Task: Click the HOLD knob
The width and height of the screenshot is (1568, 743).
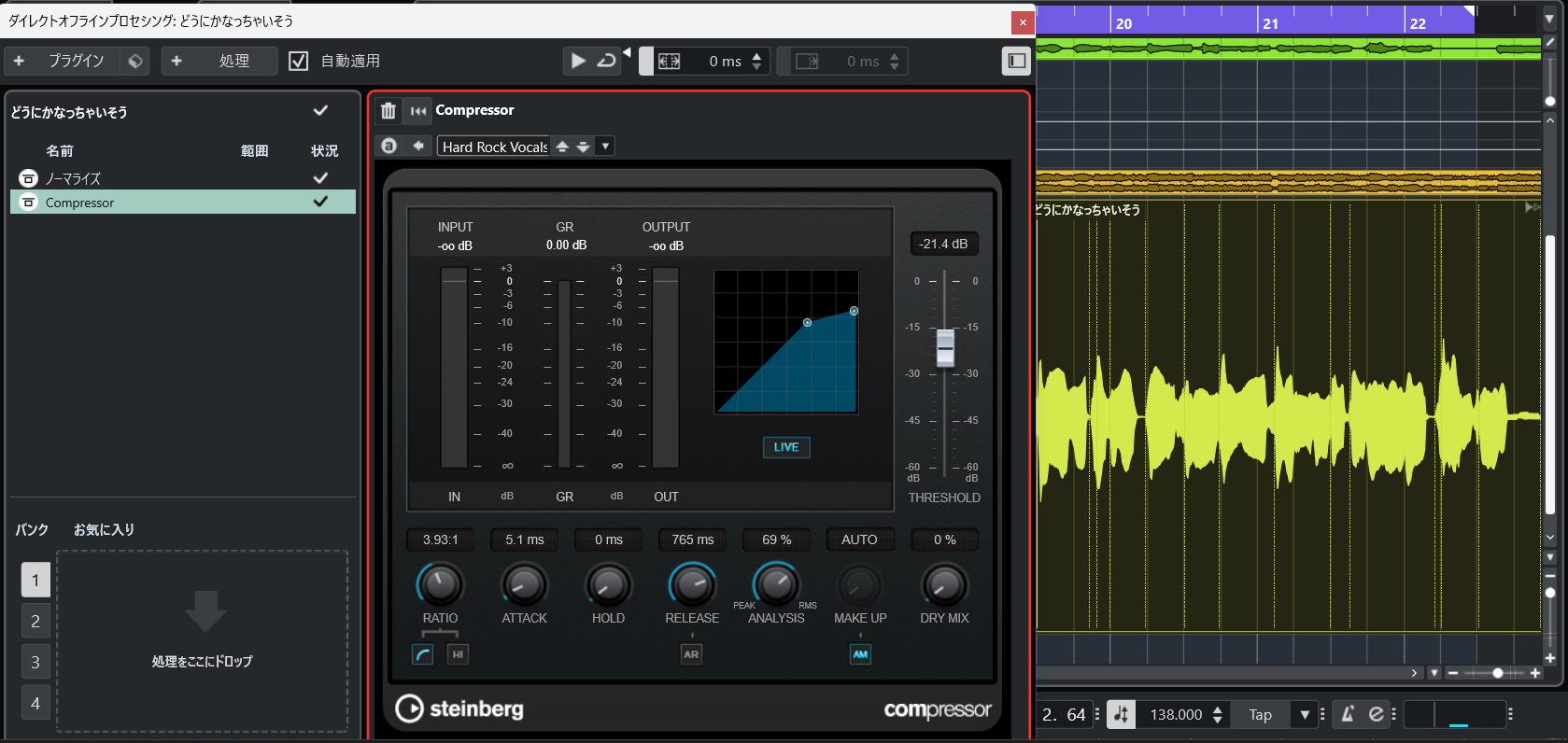Action: coord(608,584)
